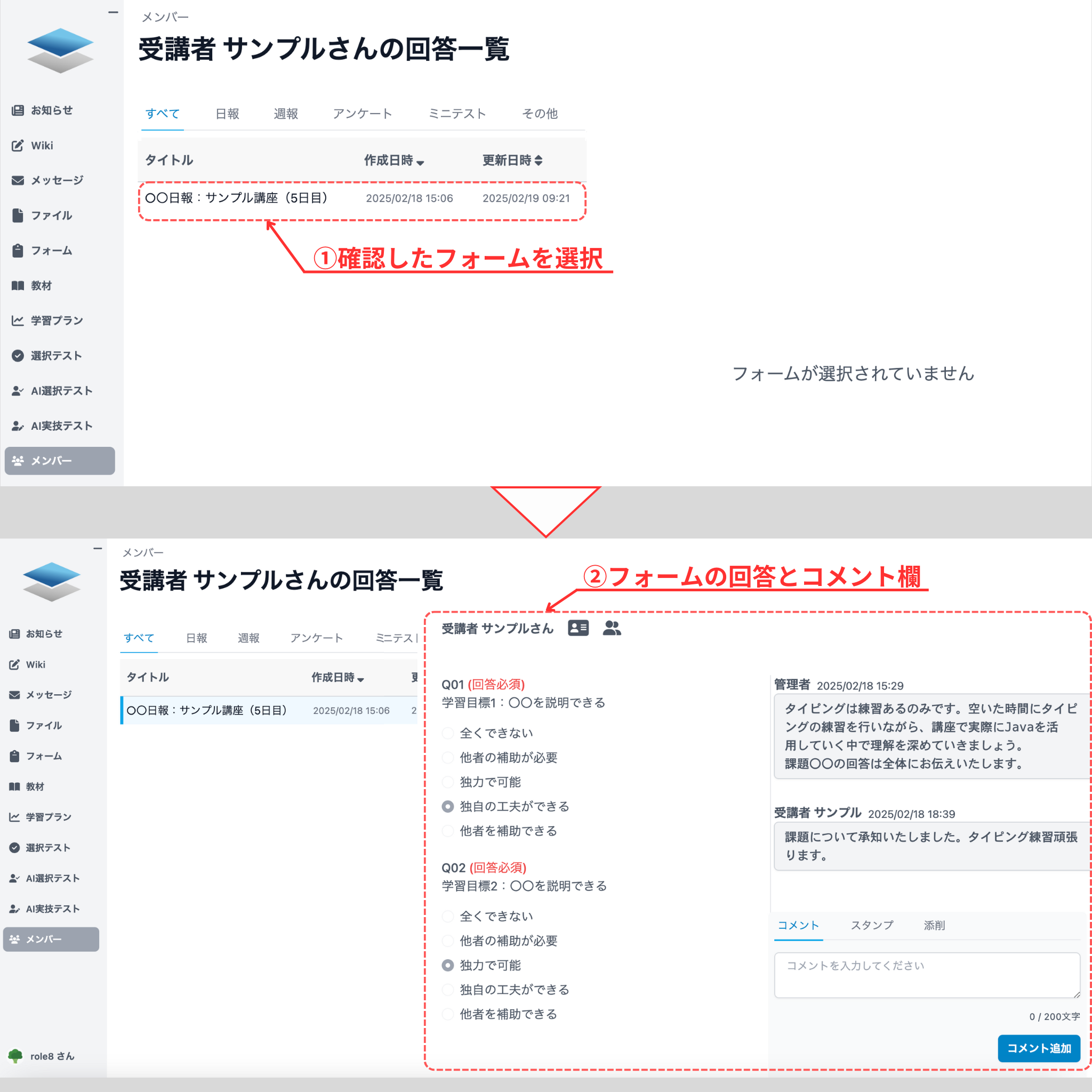Click the group members icon beside 受講者 サンプルさん

click(x=612, y=628)
